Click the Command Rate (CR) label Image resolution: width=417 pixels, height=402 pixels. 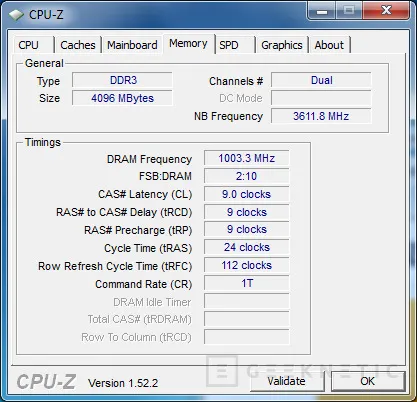click(x=144, y=284)
